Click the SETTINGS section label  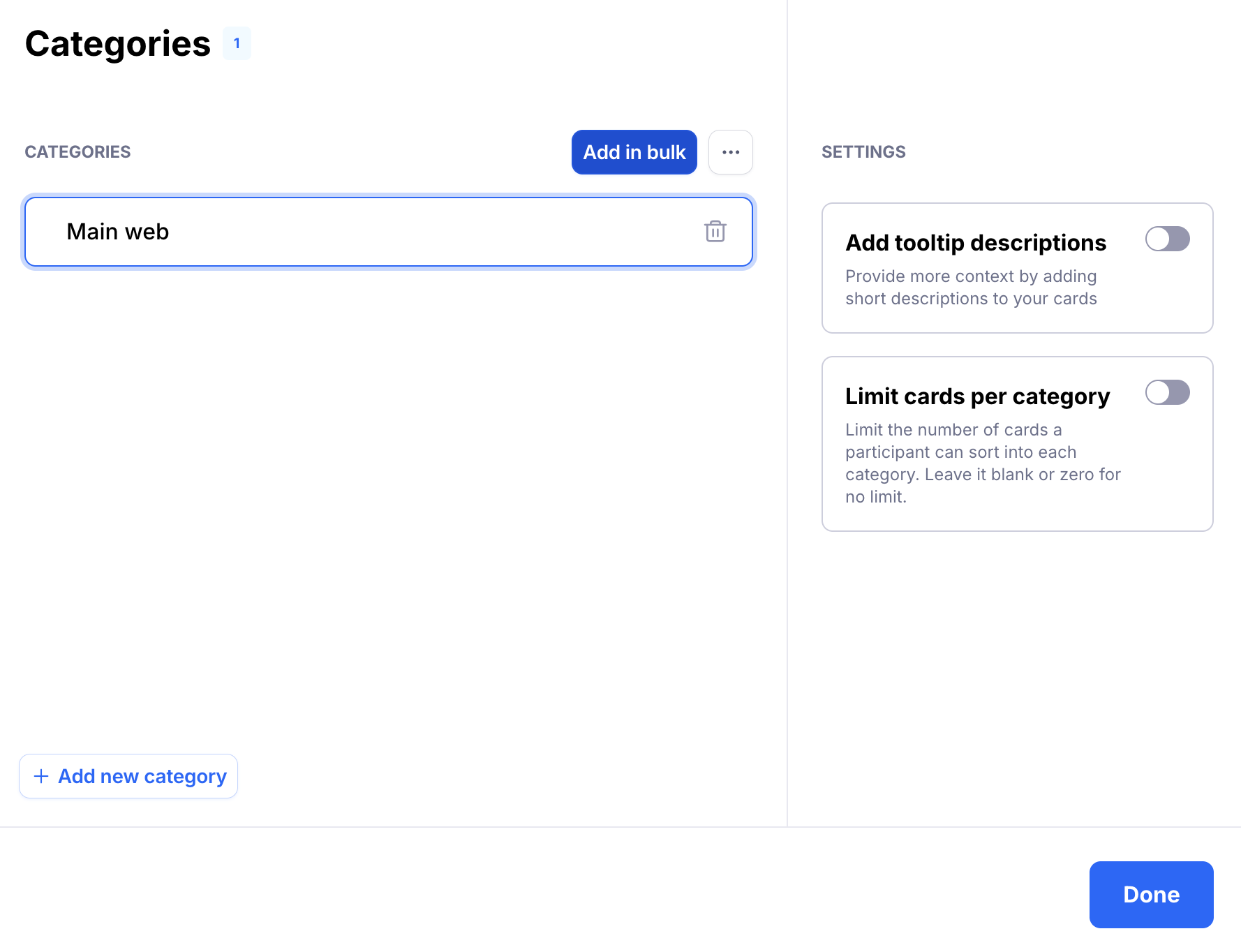(863, 152)
